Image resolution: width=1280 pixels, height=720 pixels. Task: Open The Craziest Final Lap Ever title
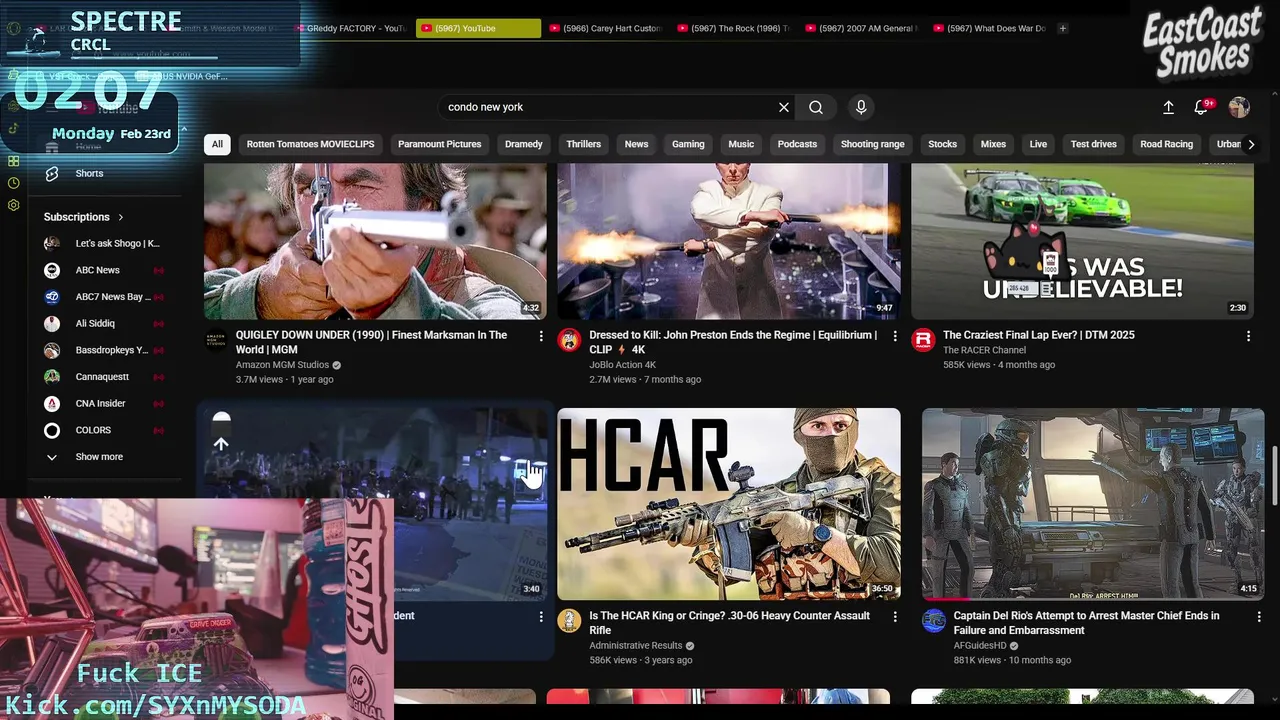tap(1038, 335)
